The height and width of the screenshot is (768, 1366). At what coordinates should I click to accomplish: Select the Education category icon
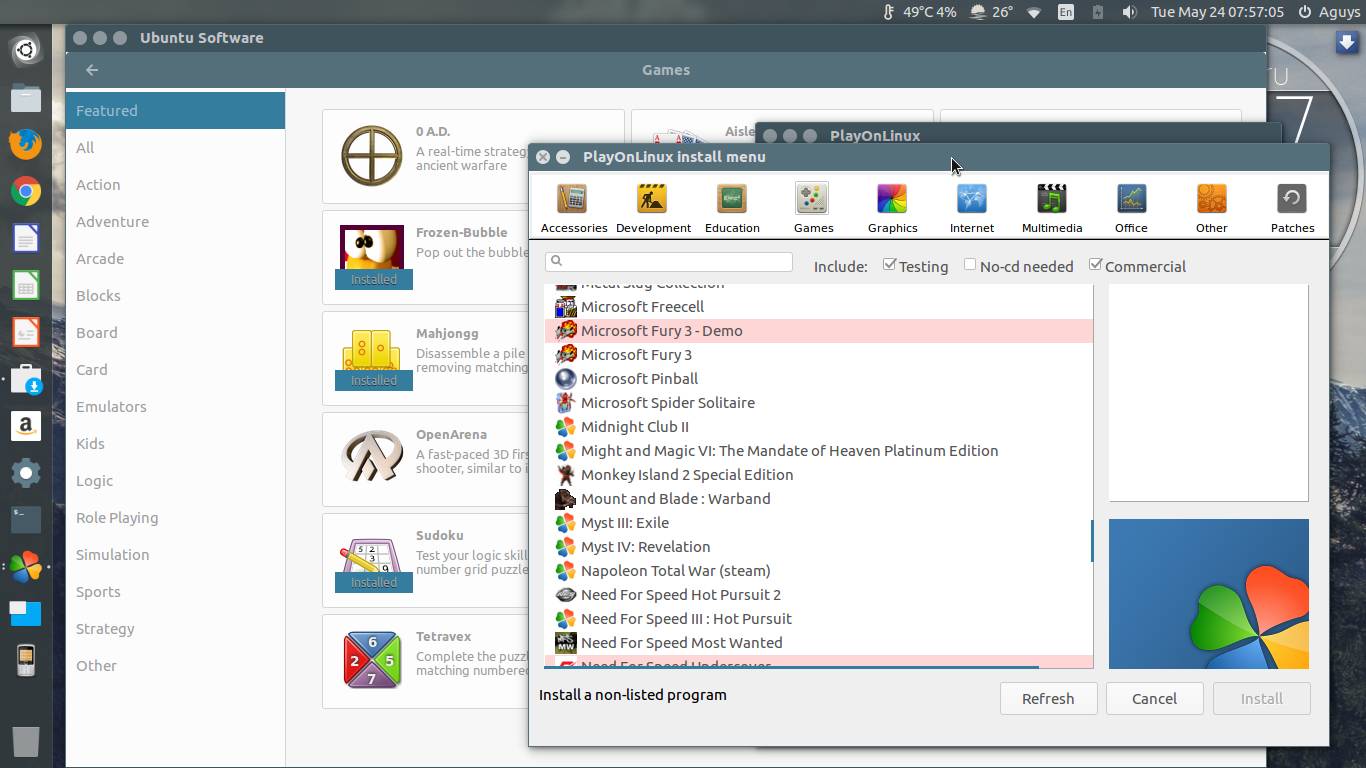[732, 199]
